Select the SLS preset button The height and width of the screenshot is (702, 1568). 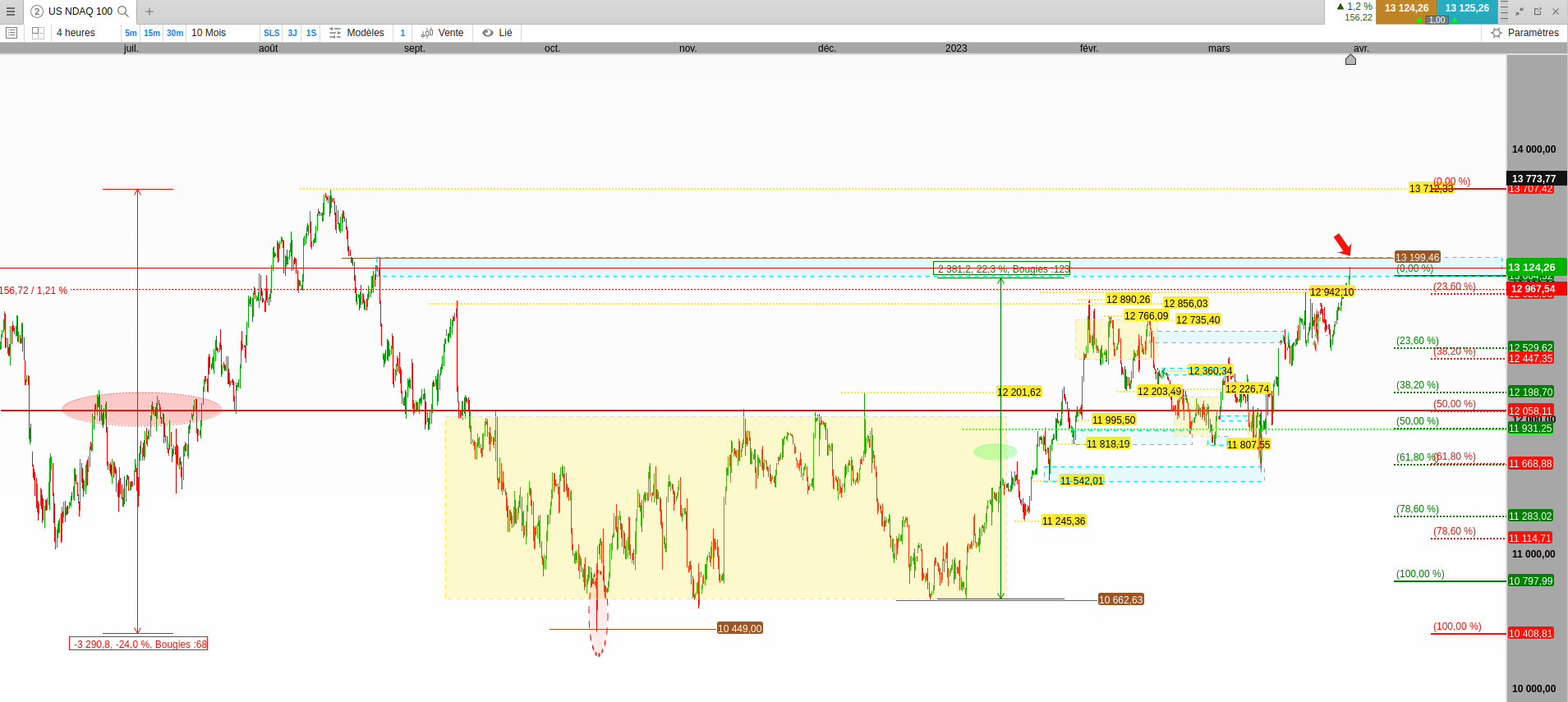pyautogui.click(x=272, y=33)
